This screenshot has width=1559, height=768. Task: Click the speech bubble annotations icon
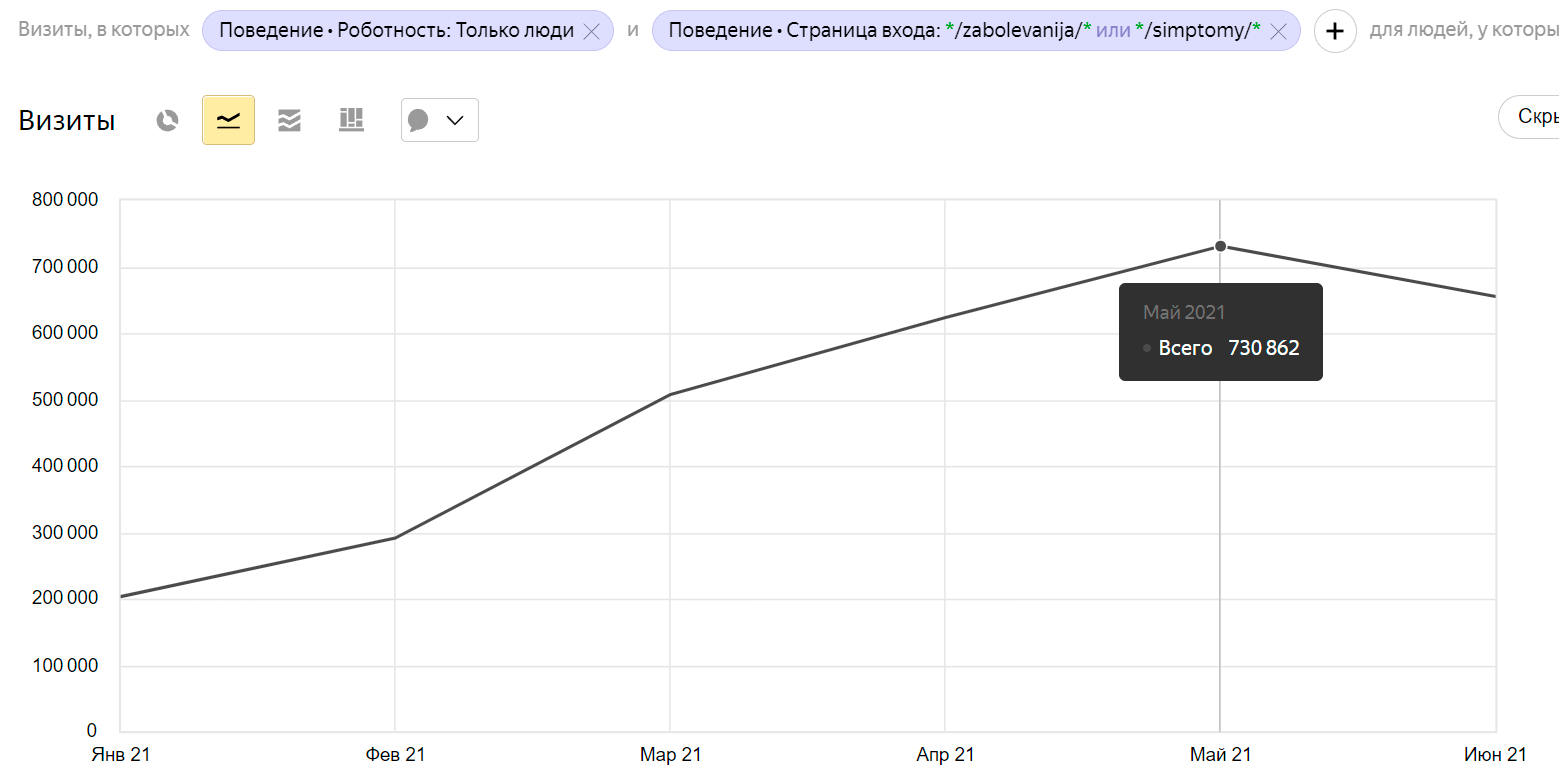419,121
